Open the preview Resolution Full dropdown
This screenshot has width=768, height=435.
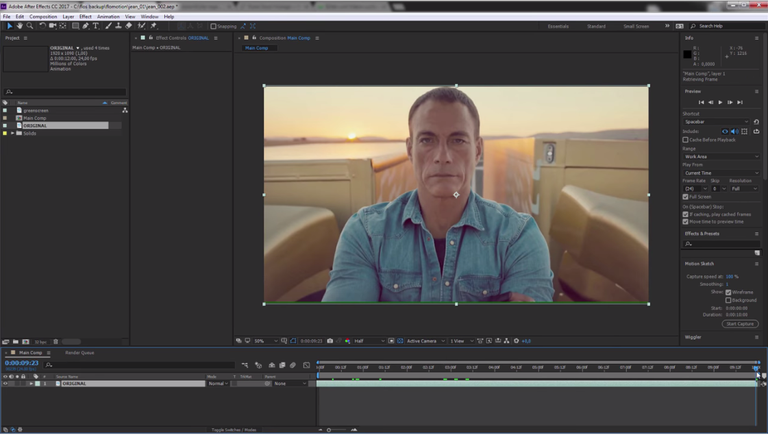coord(744,189)
